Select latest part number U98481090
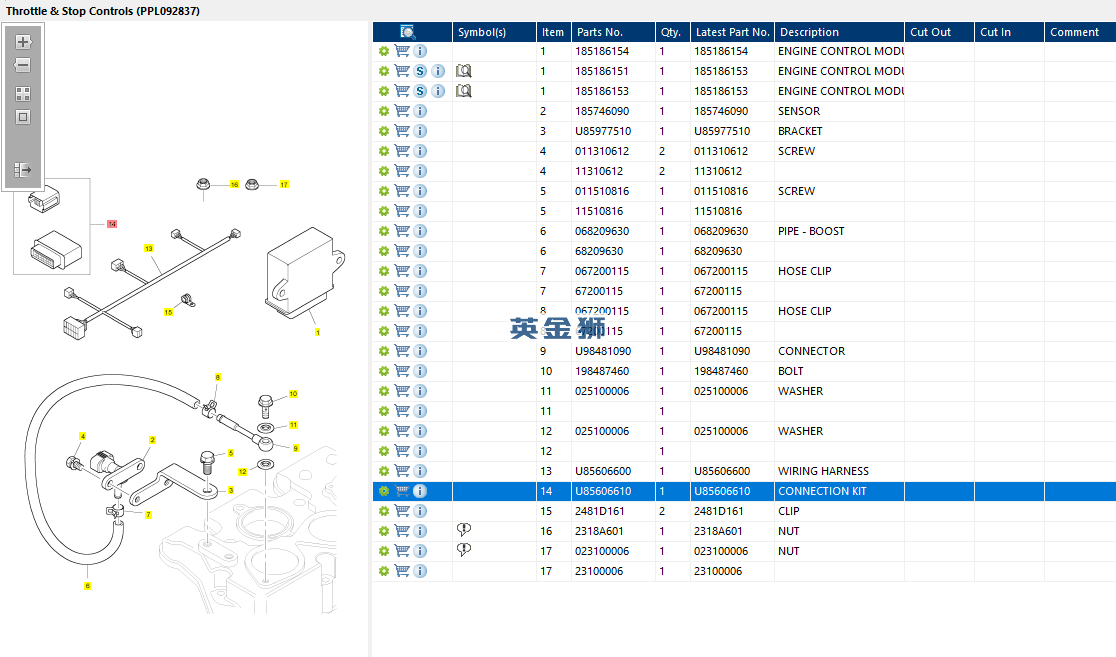This screenshot has height=657, width=1116. tap(732, 351)
